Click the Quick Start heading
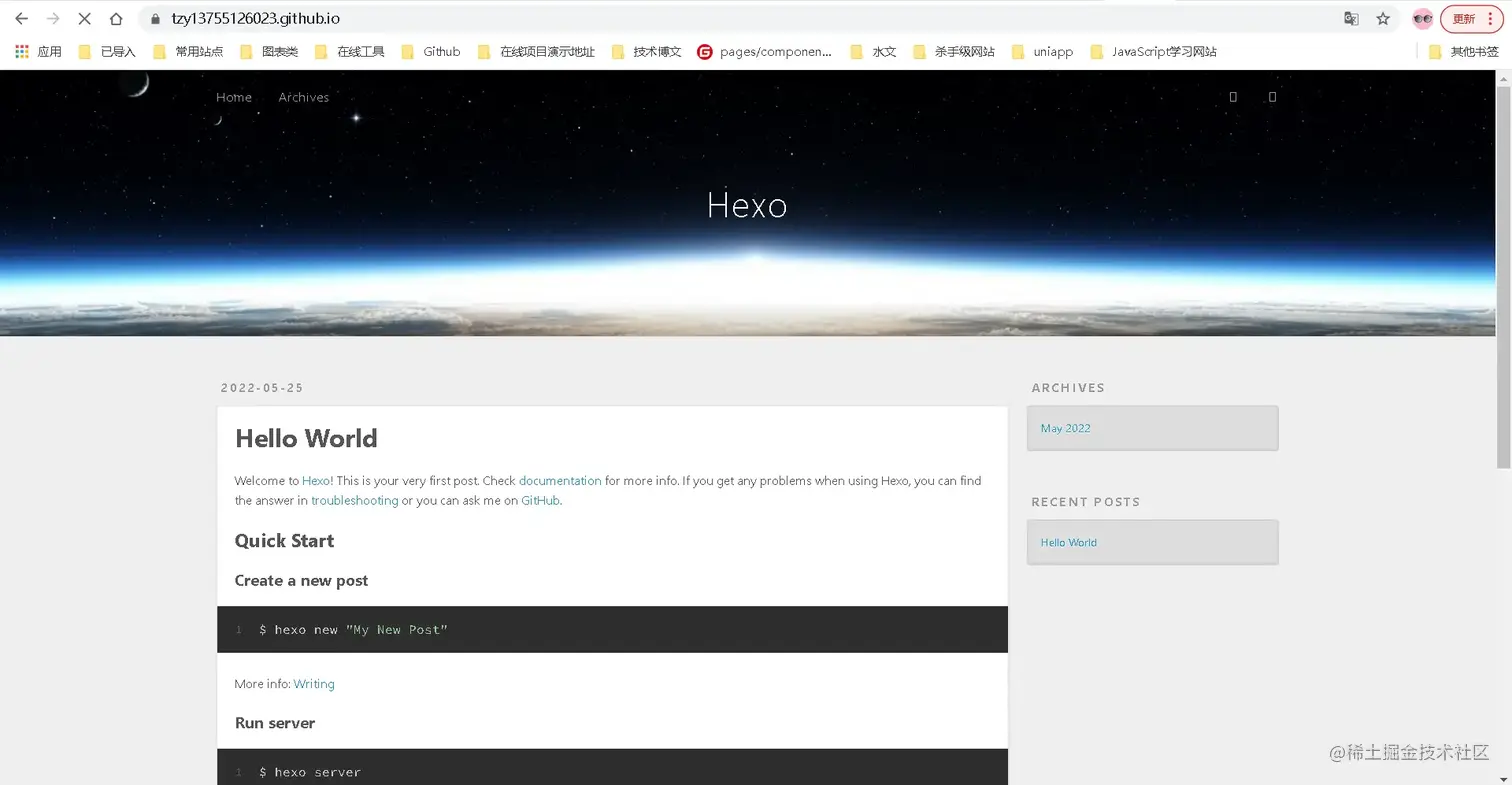Screen dimensions: 1512x785 (284, 541)
